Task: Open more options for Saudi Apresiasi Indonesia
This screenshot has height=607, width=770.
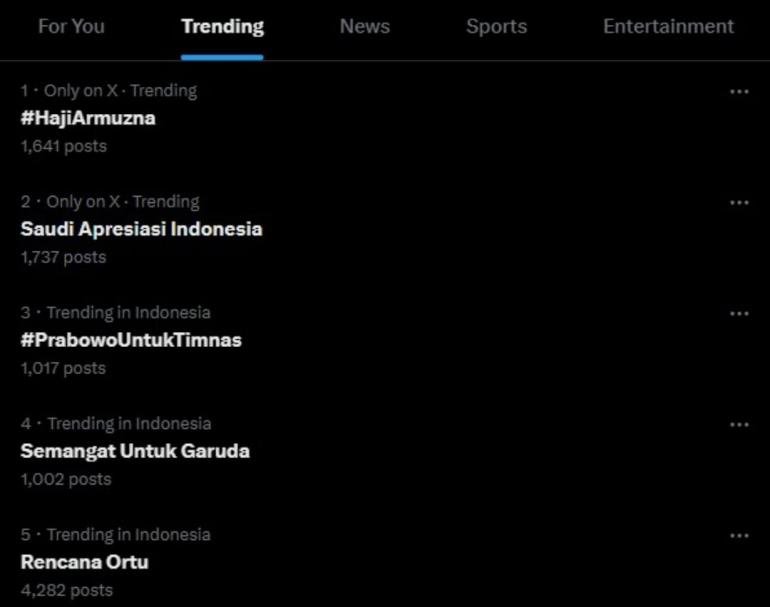Action: 739,203
